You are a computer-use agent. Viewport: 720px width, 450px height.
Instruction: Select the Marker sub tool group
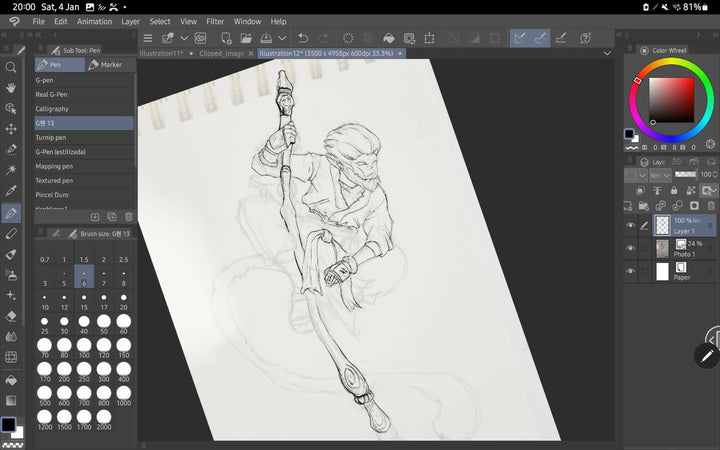click(x=110, y=65)
